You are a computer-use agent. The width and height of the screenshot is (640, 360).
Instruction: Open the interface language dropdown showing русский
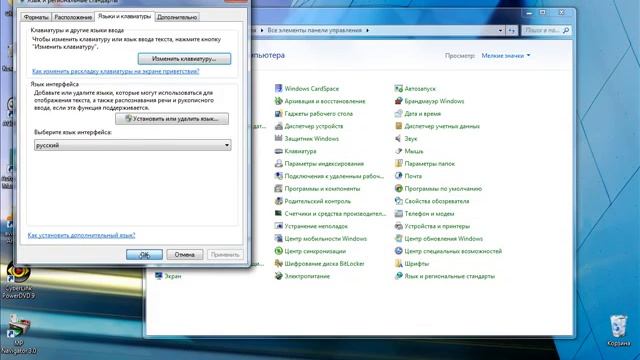(133, 145)
